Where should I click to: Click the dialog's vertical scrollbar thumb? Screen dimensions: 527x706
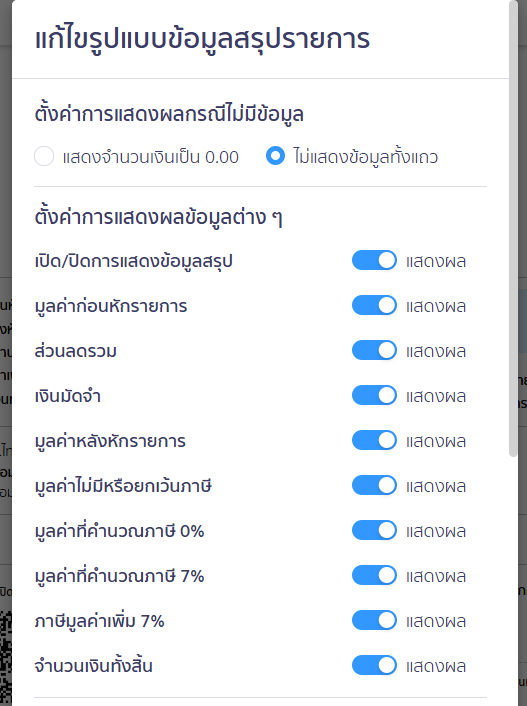click(513, 229)
